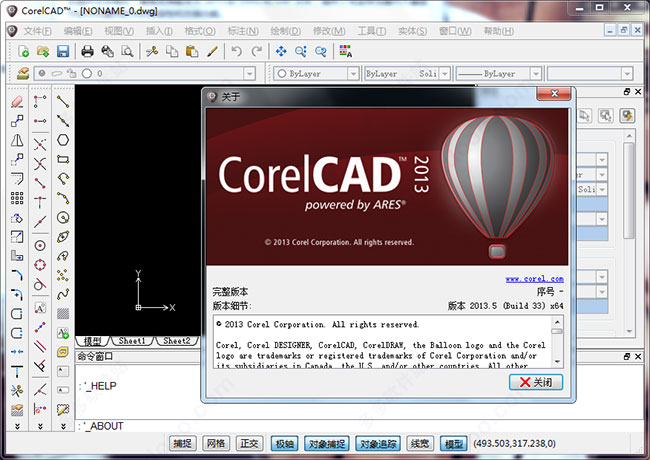The image size is (650, 460).
Task: Select the Polygon hexagon tool
Action: point(63,140)
